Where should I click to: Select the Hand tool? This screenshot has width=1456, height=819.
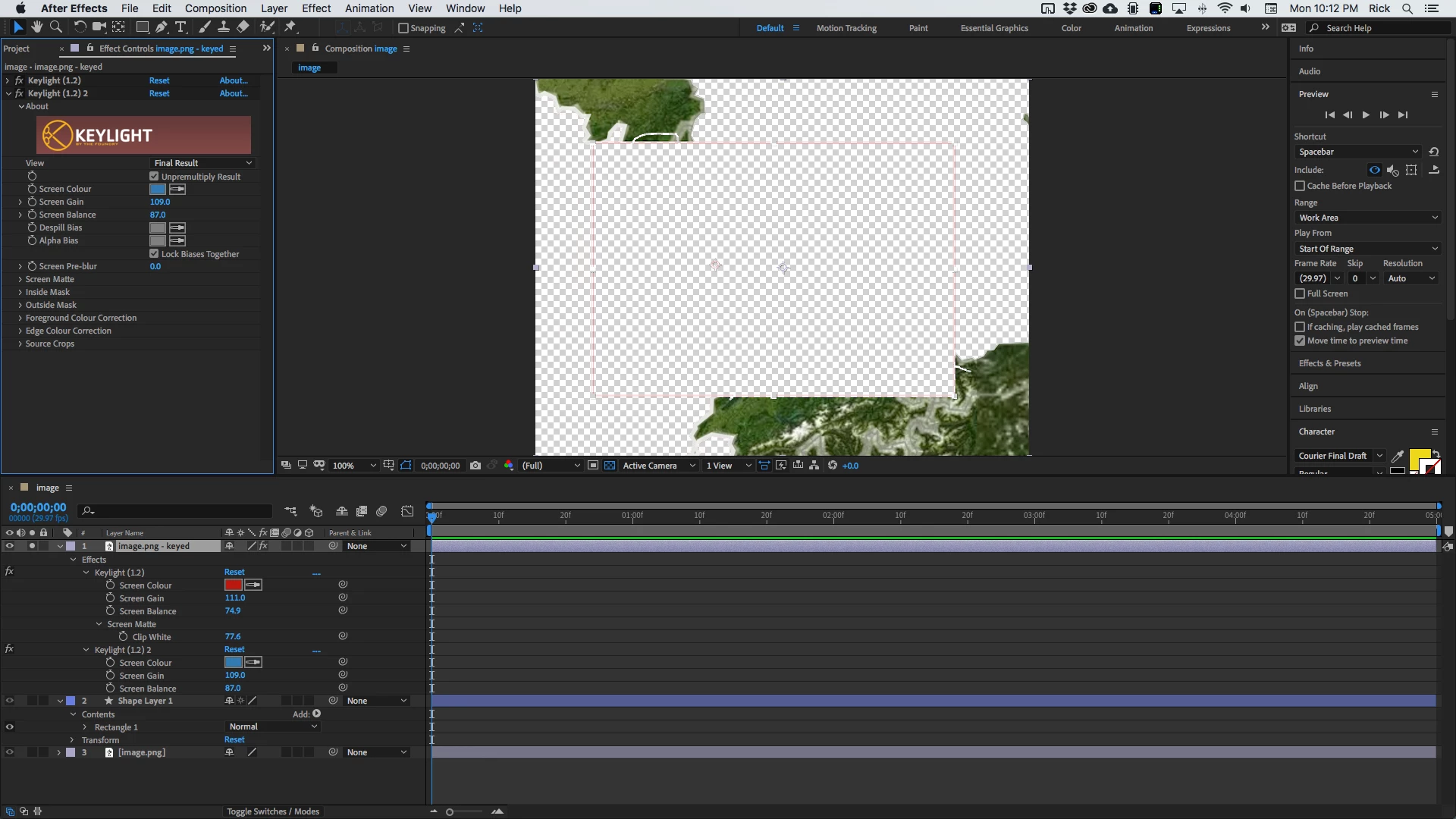click(36, 27)
